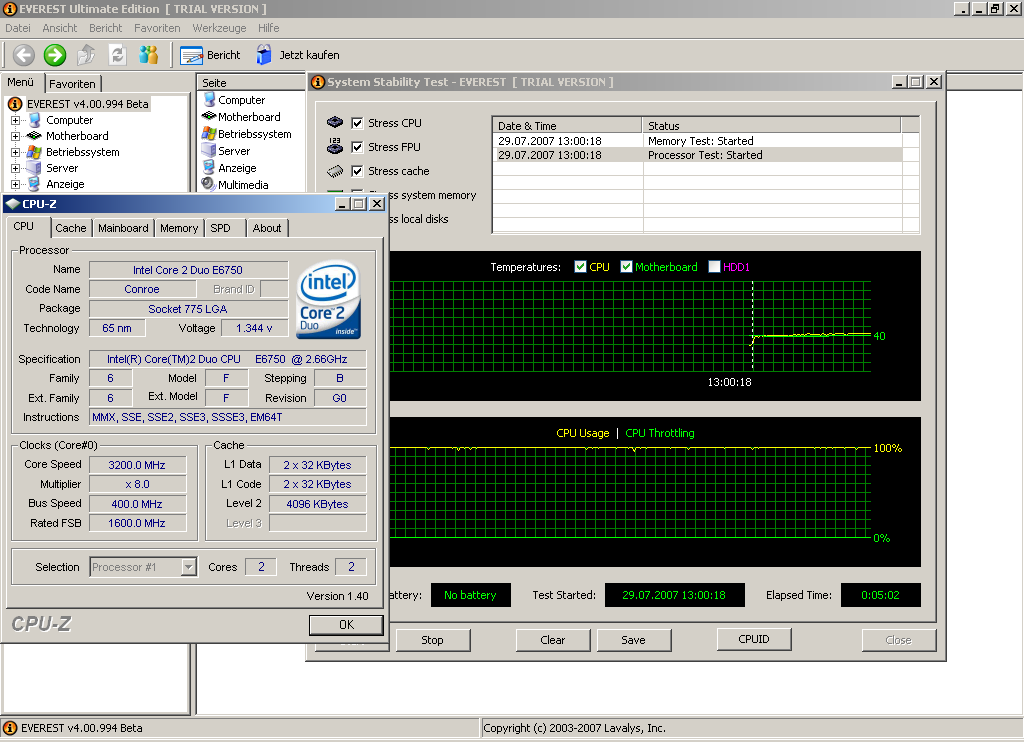Image resolution: width=1024 pixels, height=742 pixels.
Task: Select Memory Test: Started log row
Action: (x=697, y=141)
